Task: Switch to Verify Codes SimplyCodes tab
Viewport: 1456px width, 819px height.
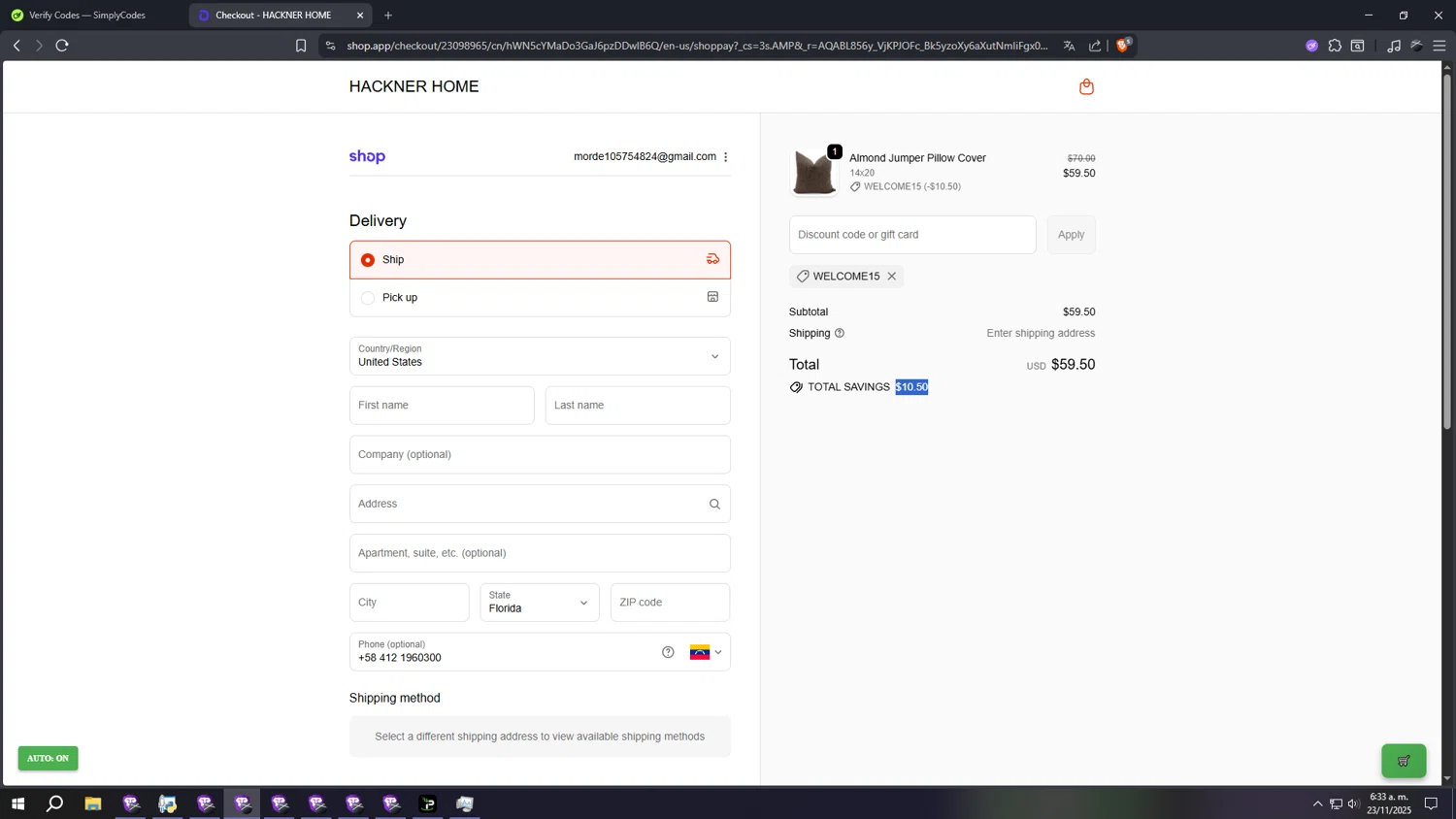Action: point(87,16)
